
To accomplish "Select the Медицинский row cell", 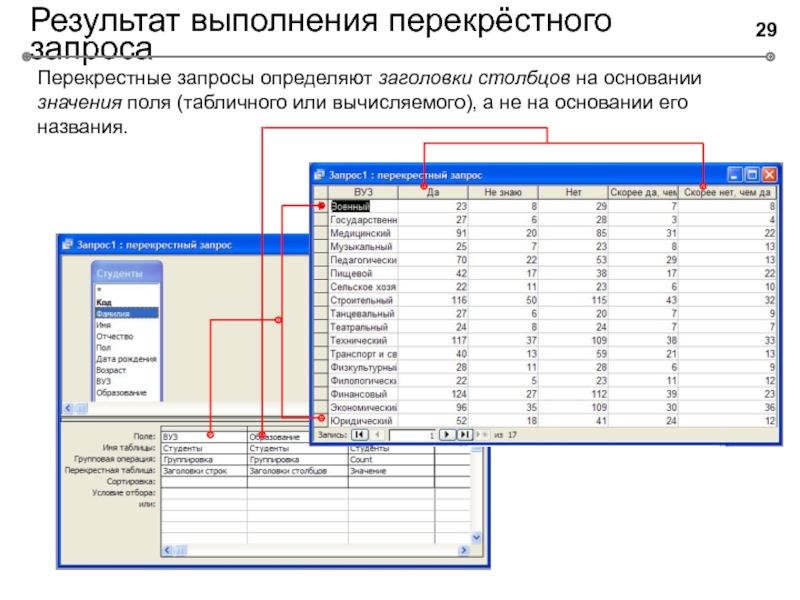I will point(363,233).
